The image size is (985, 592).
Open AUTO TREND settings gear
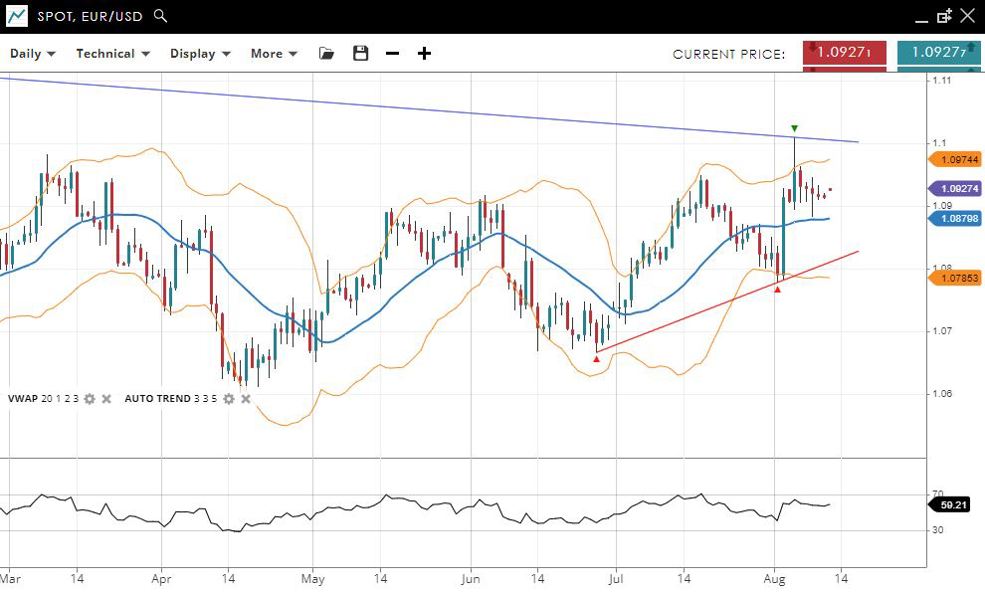tap(228, 398)
